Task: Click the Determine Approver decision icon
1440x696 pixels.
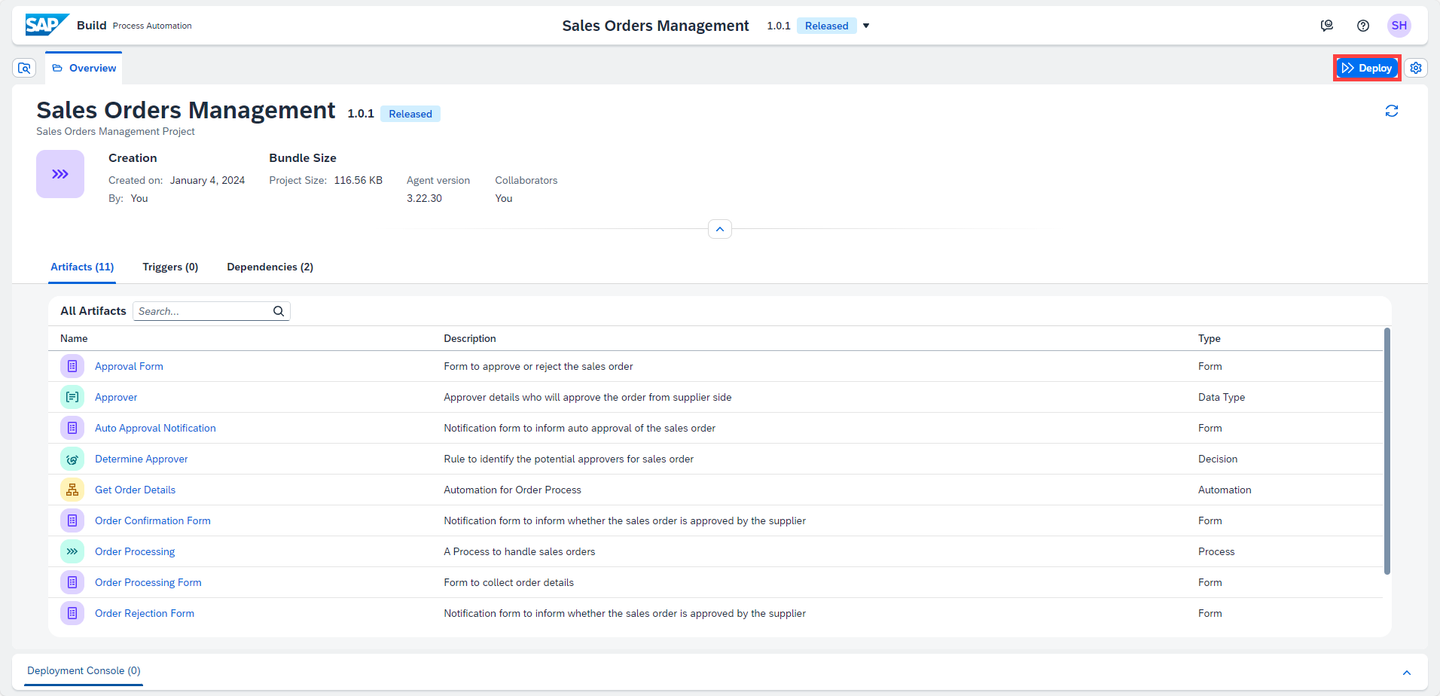Action: (72, 459)
